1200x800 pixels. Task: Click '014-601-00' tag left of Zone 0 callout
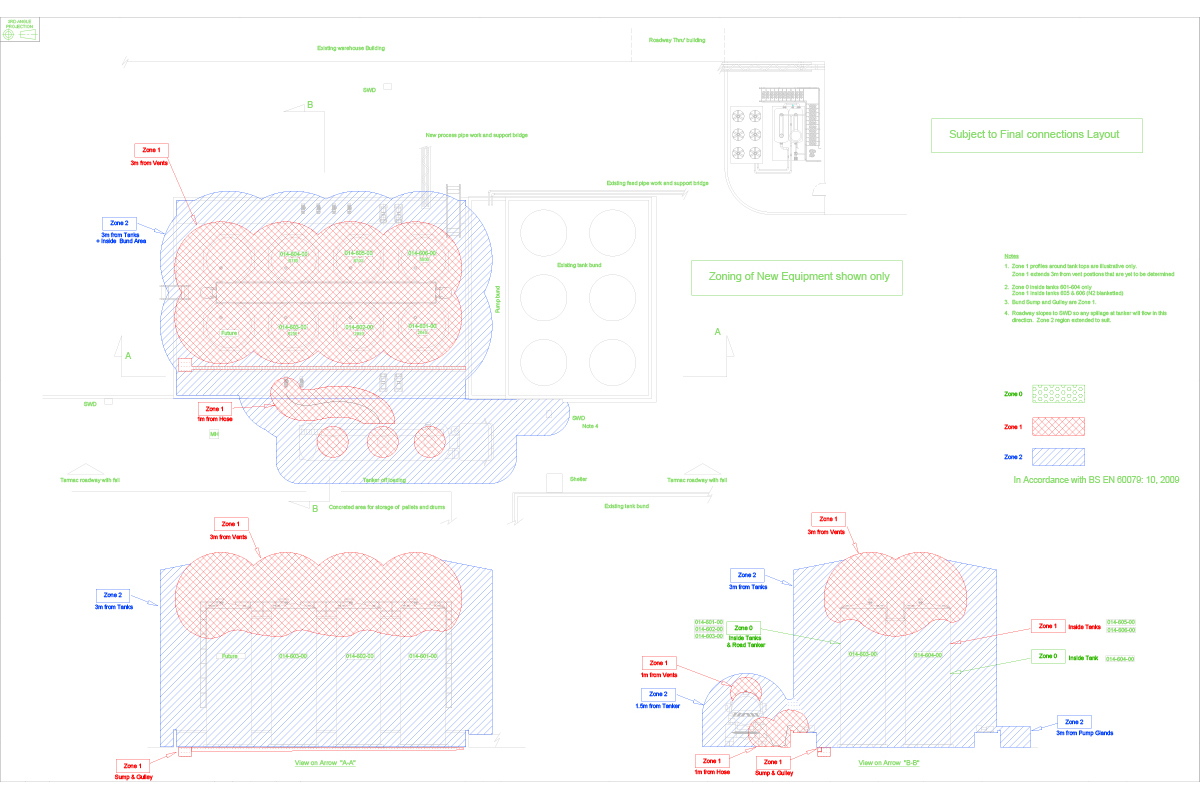tap(709, 622)
